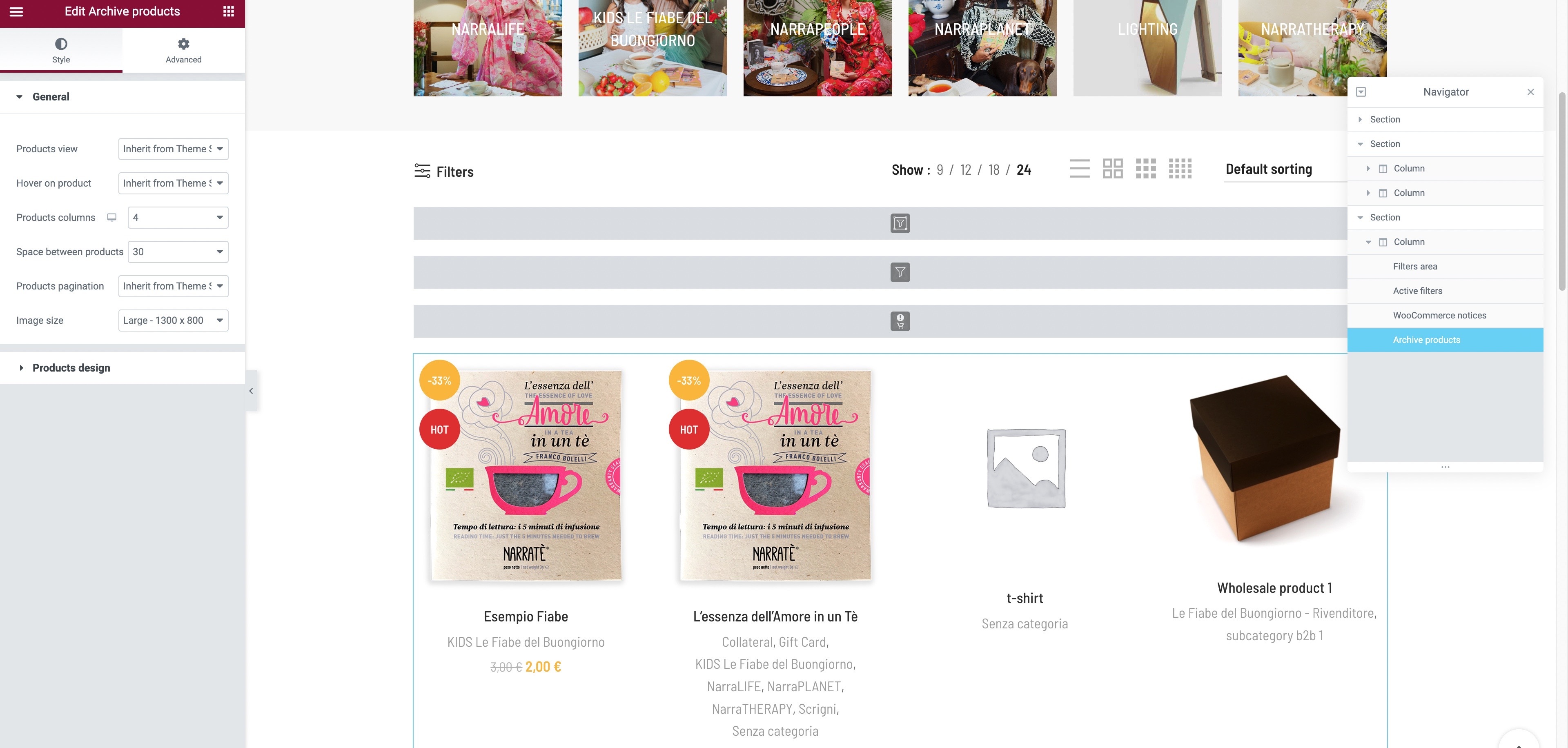Open the Products view dropdown
Screen dimensions: 1568x748
click(174, 149)
